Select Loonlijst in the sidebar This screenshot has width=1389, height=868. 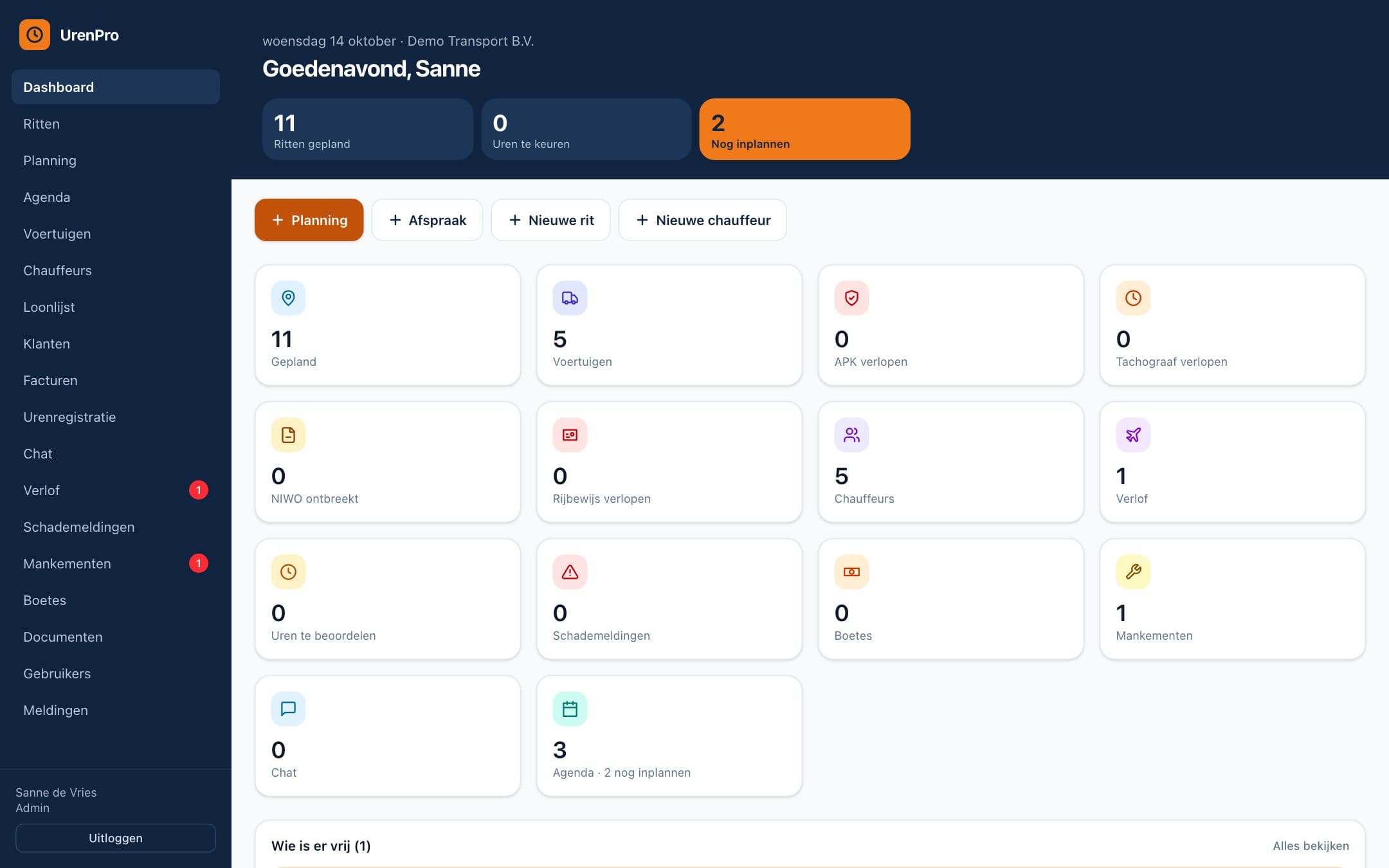point(116,307)
